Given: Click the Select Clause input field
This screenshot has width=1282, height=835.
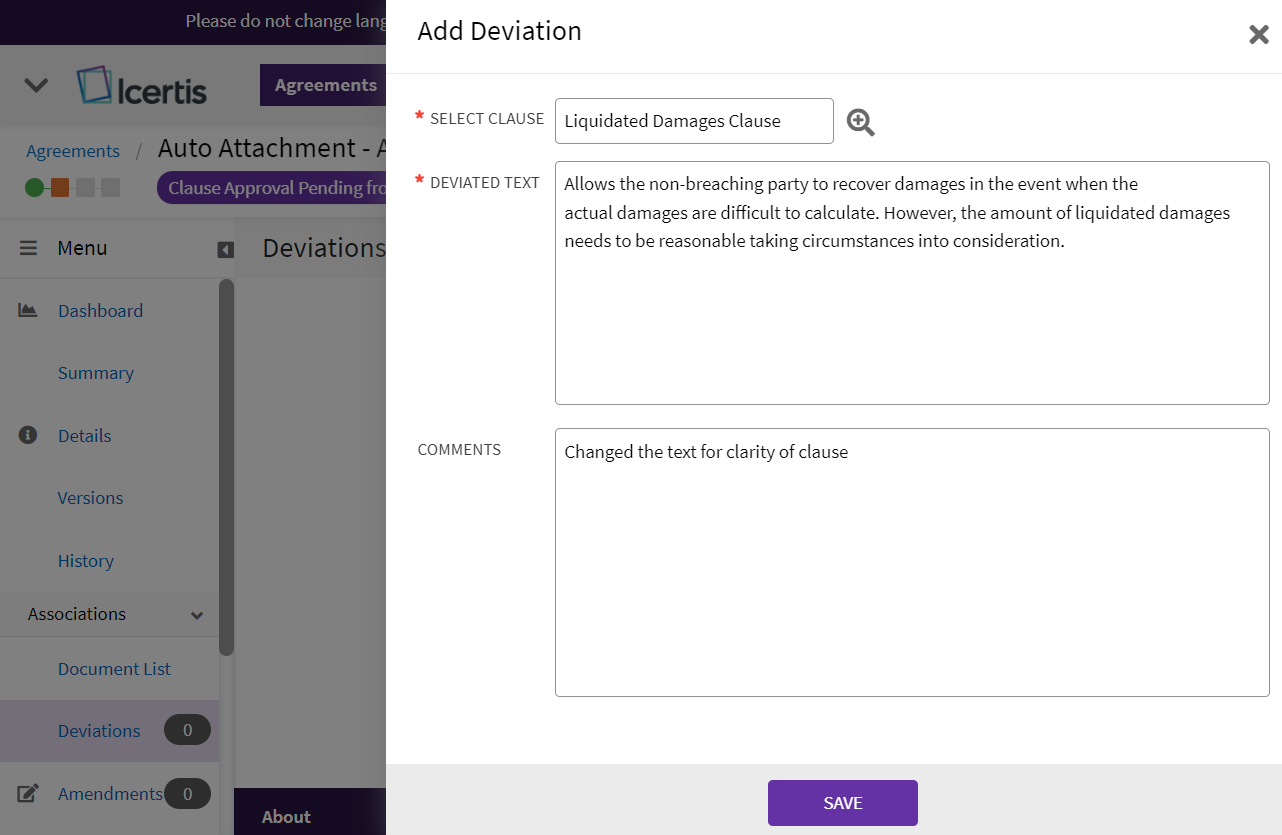Looking at the screenshot, I should [x=694, y=121].
